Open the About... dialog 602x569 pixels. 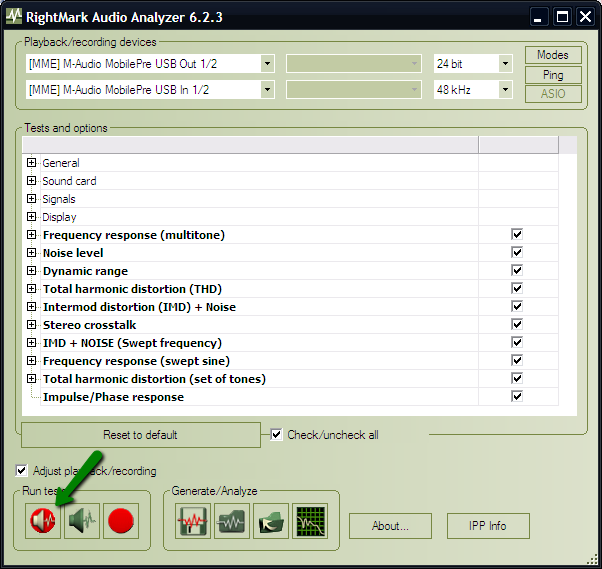point(390,526)
